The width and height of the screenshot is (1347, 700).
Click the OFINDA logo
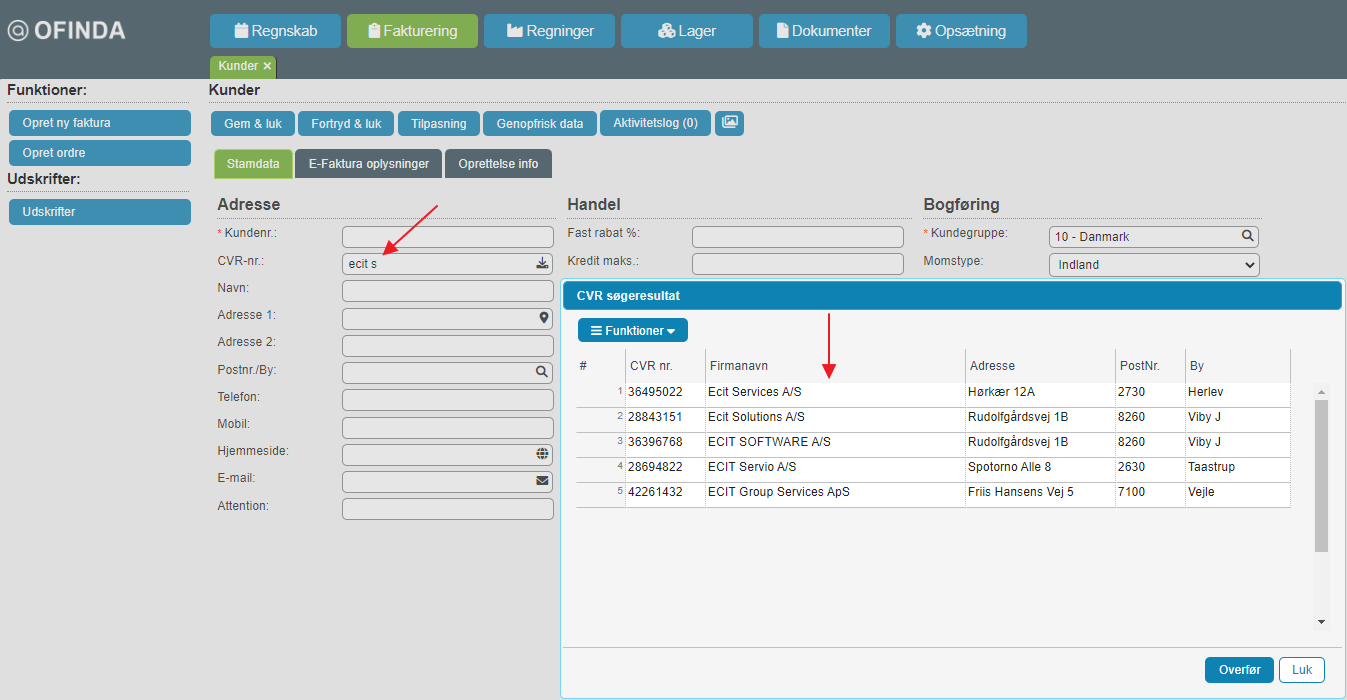tap(67, 31)
